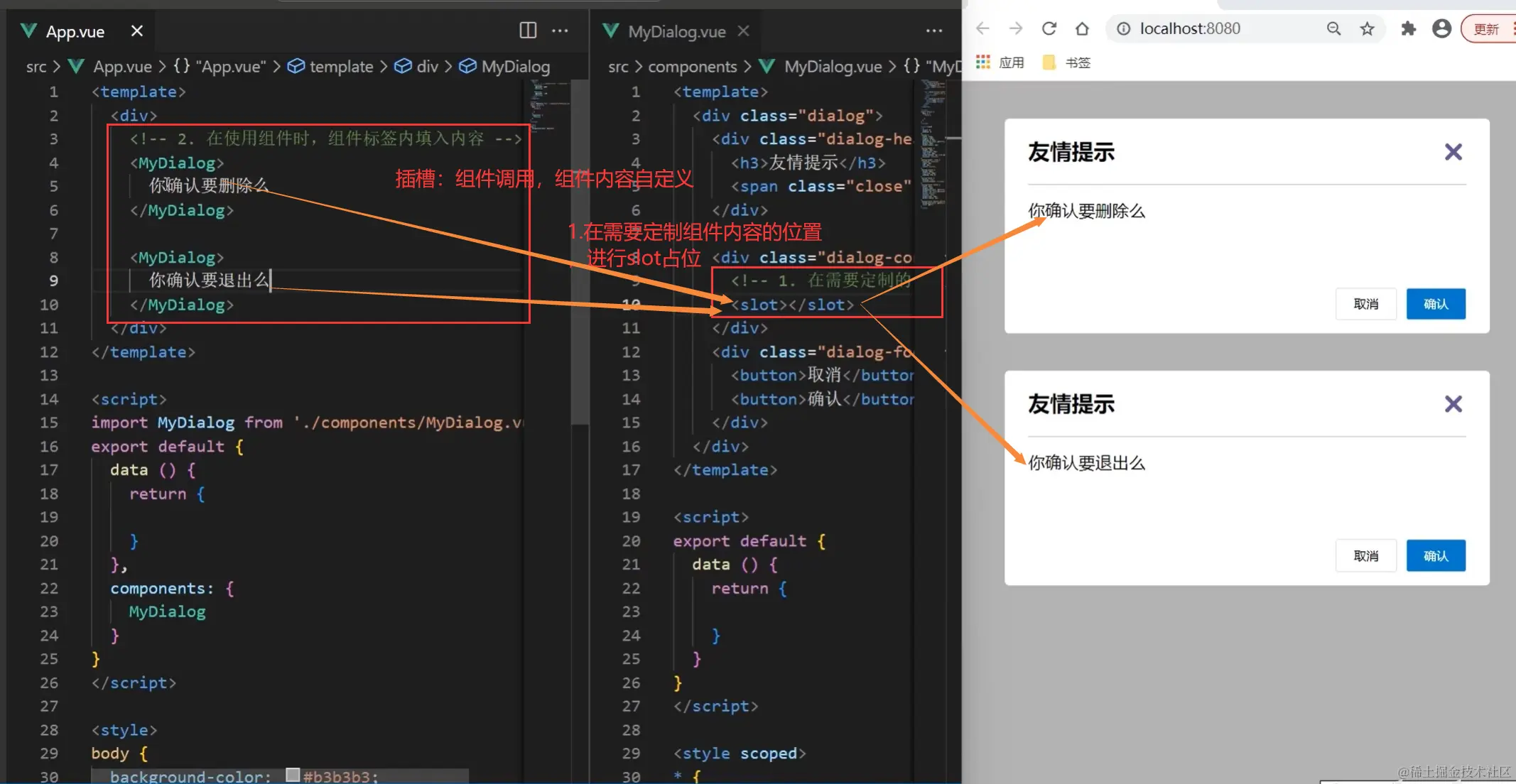The width and height of the screenshot is (1516, 784).
Task: Click 确认 in the delete confirmation dialog
Action: tap(1436, 304)
